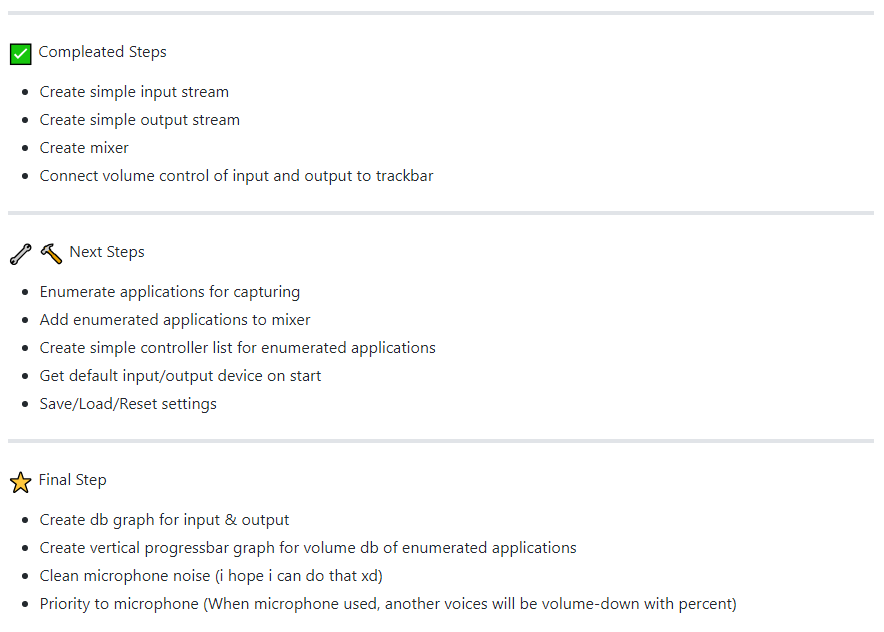Click 'Add enumerated applications to mixer'
The image size is (884, 632).
tap(175, 320)
